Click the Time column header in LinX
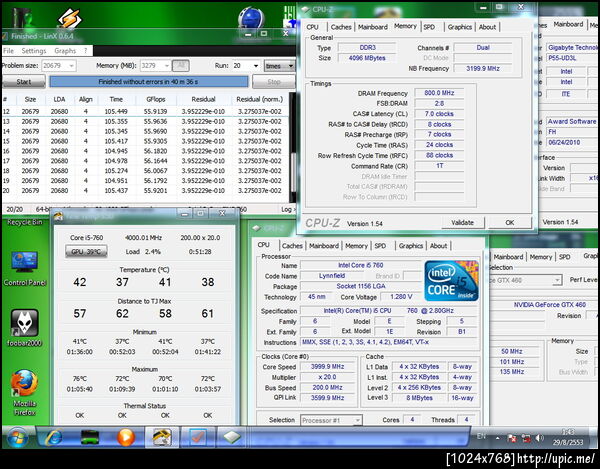 [x=116, y=99]
